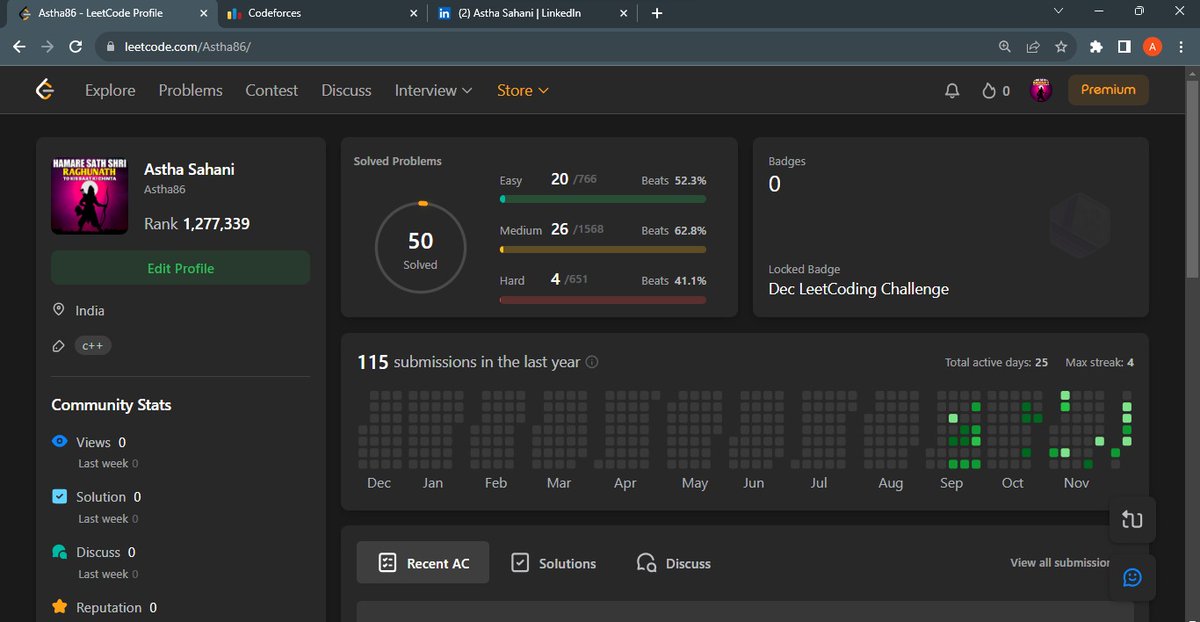This screenshot has height=622, width=1200.
Task: Switch to the LinkedIn browser tab
Action: [x=530, y=13]
